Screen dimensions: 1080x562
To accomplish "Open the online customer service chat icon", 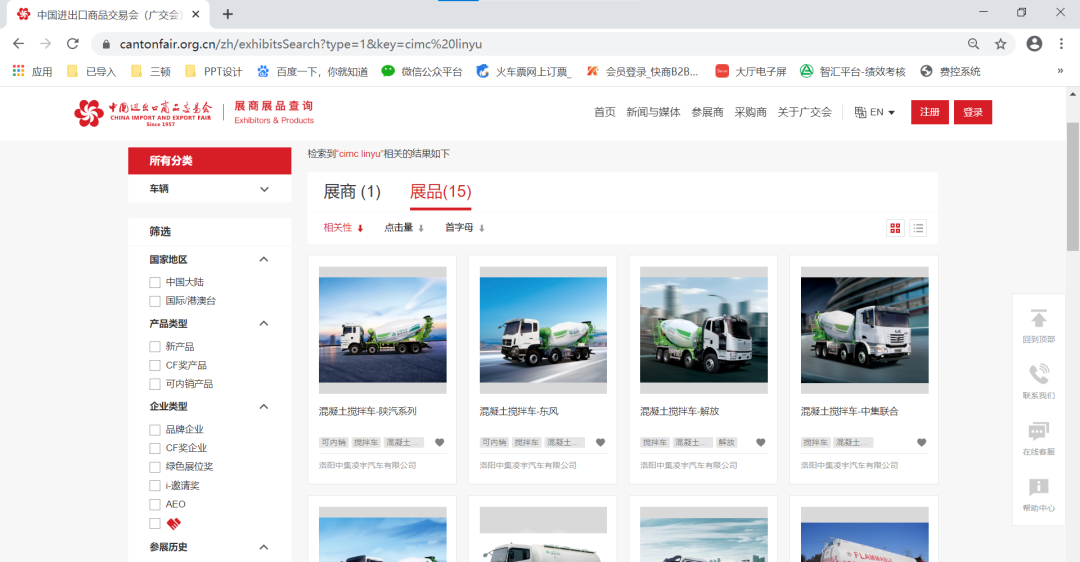I will pos(1039,431).
